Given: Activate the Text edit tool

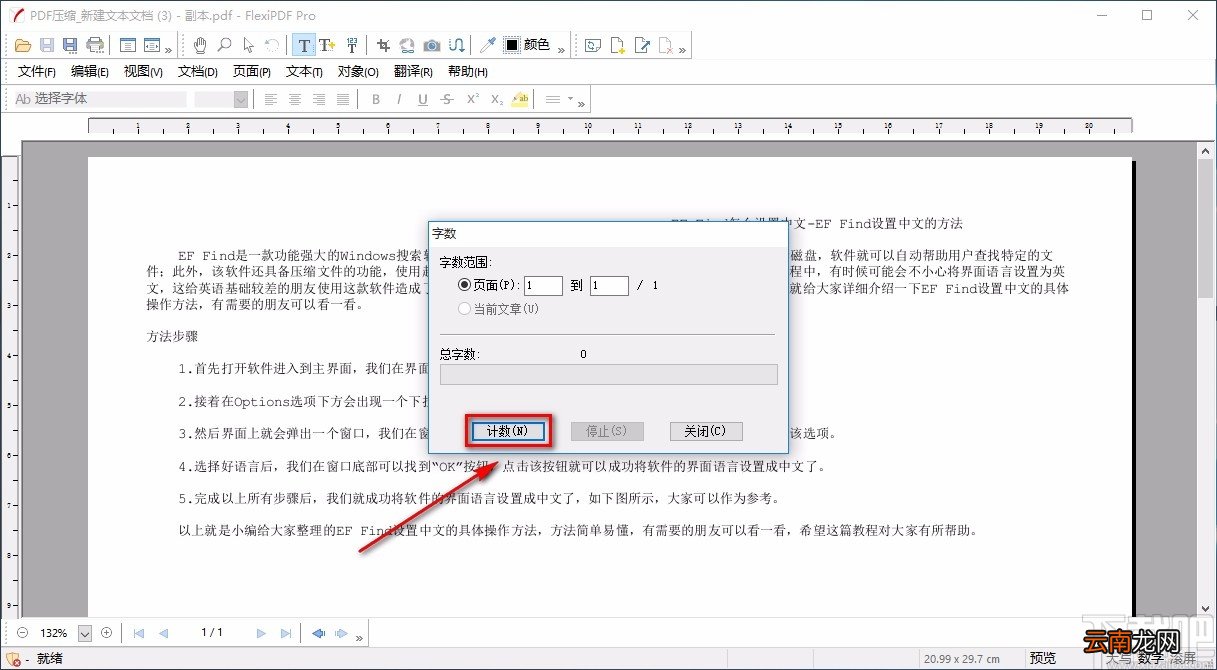Looking at the screenshot, I should click(x=304, y=45).
